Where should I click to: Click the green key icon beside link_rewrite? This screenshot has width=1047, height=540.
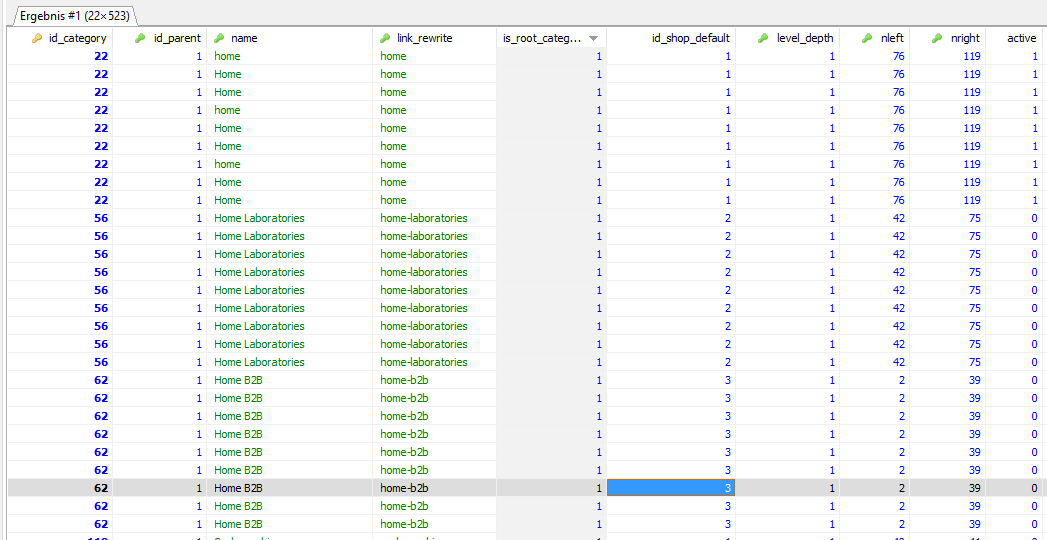[x=385, y=38]
